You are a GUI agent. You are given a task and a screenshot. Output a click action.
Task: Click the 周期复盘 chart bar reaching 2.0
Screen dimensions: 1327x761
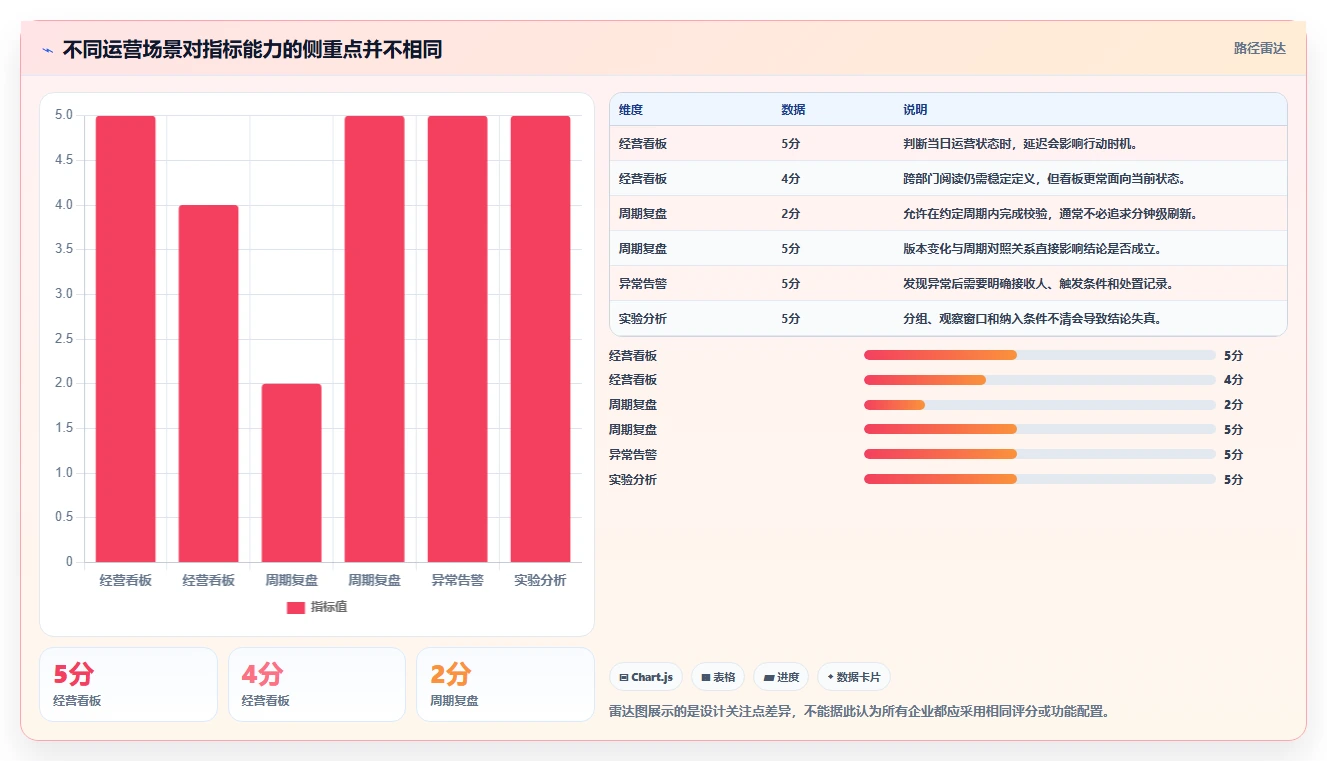point(292,473)
